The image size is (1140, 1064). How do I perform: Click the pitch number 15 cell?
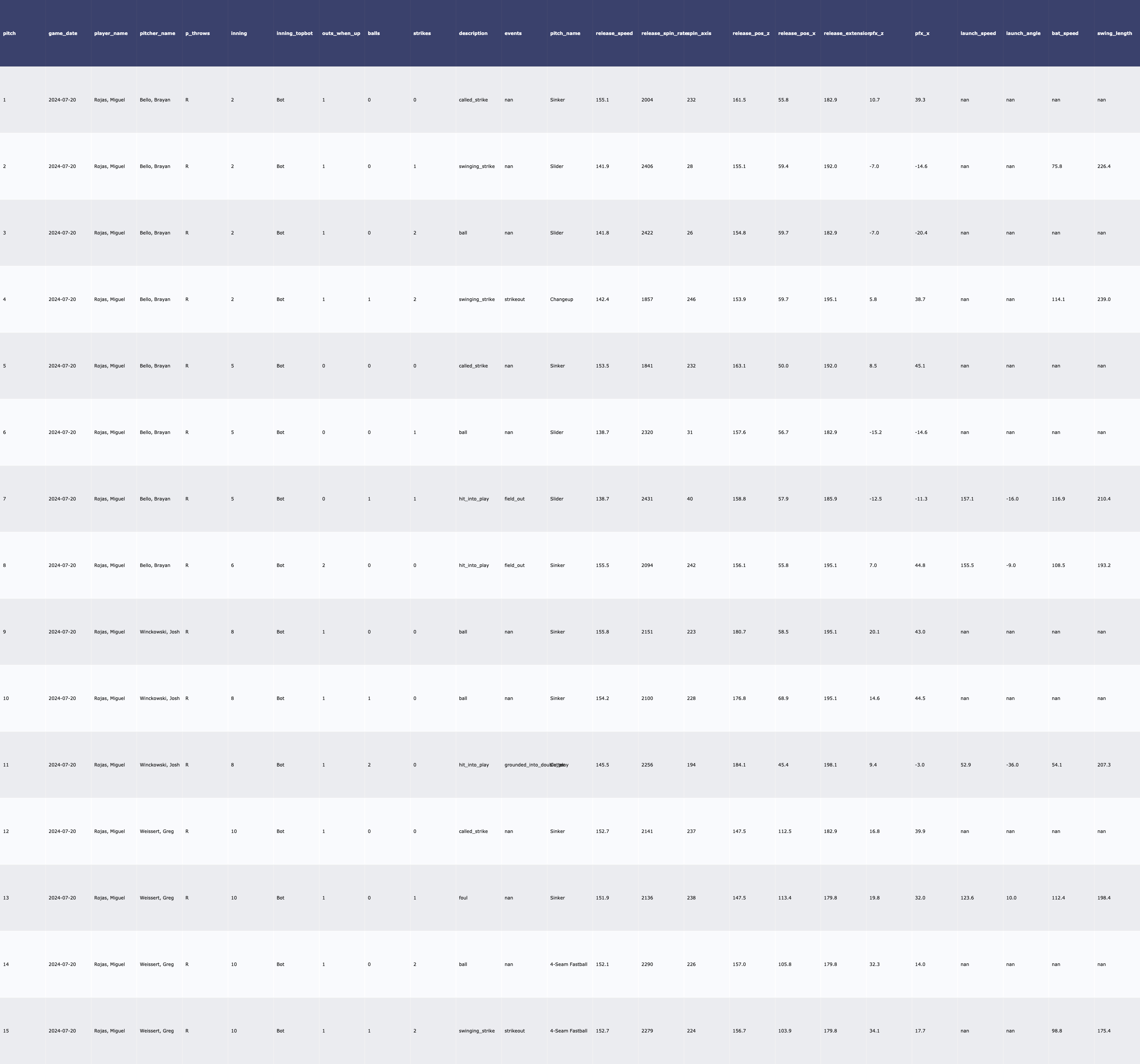6,1031
